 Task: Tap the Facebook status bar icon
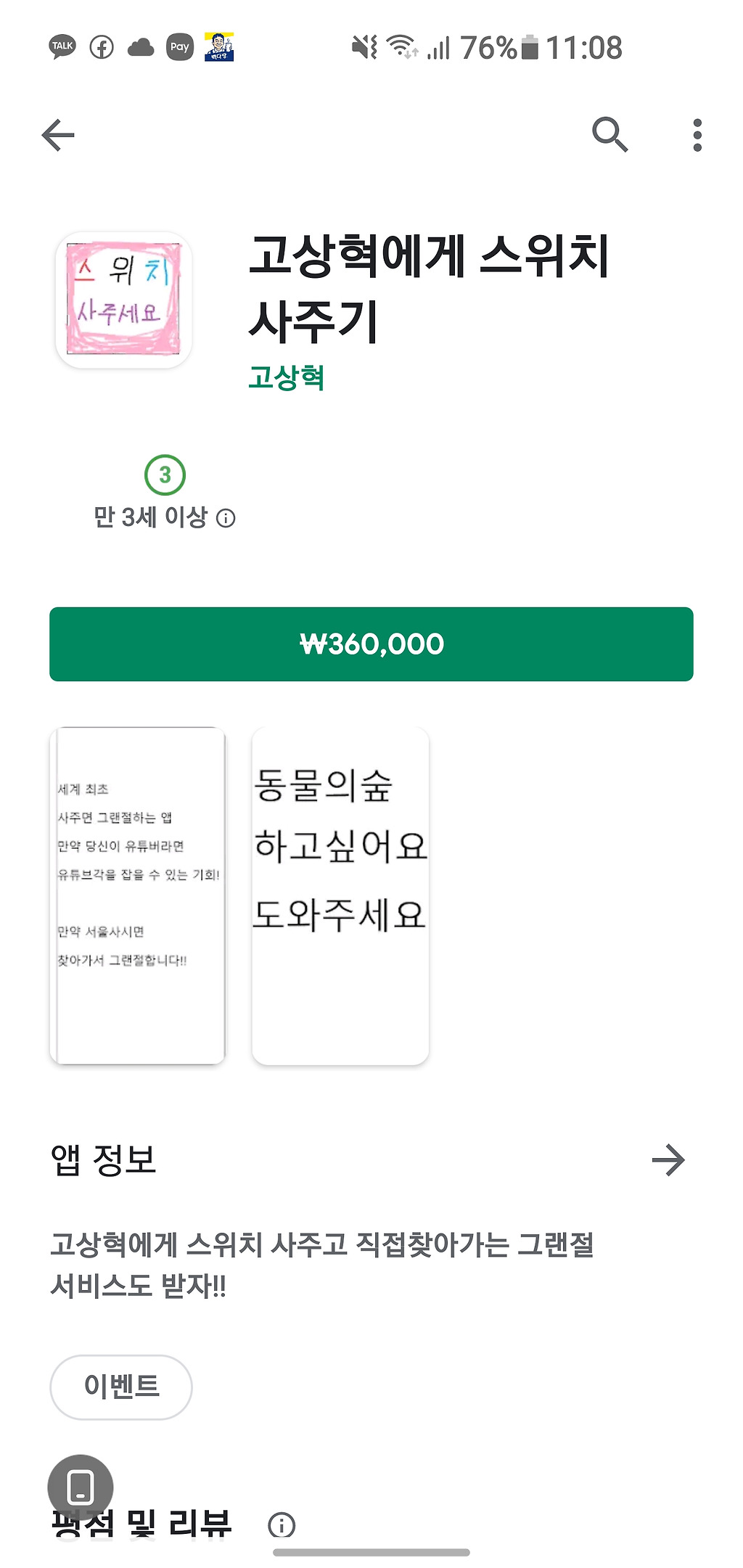click(102, 47)
